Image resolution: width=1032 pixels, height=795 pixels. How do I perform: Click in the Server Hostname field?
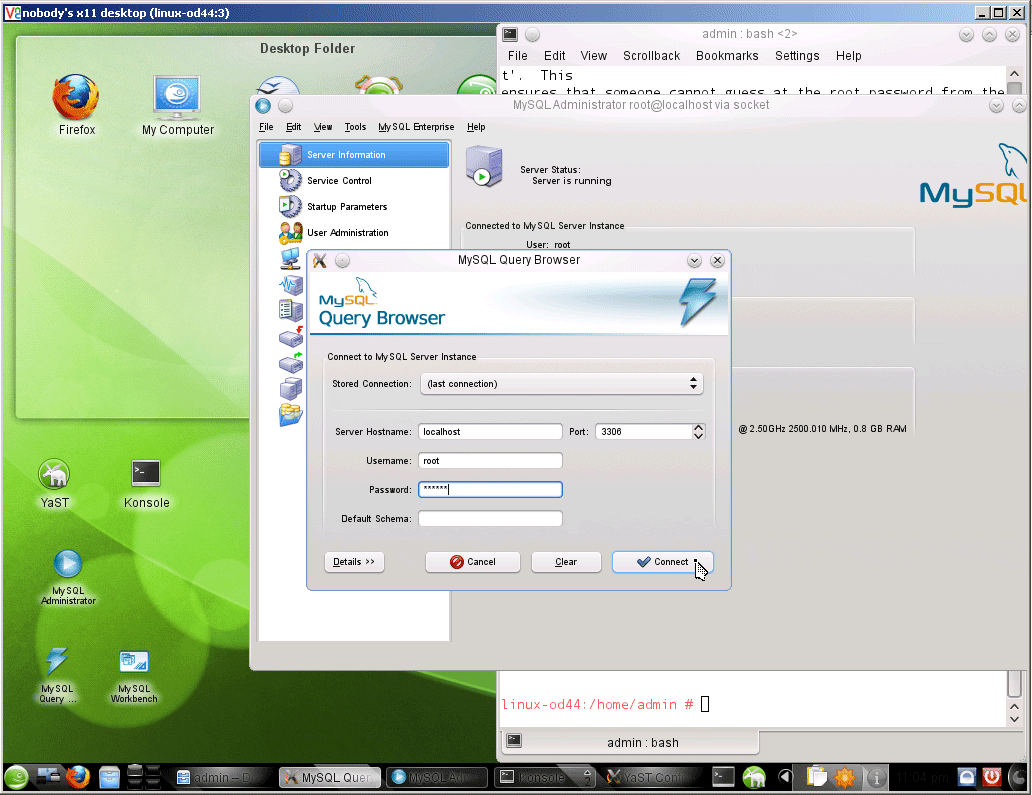490,432
